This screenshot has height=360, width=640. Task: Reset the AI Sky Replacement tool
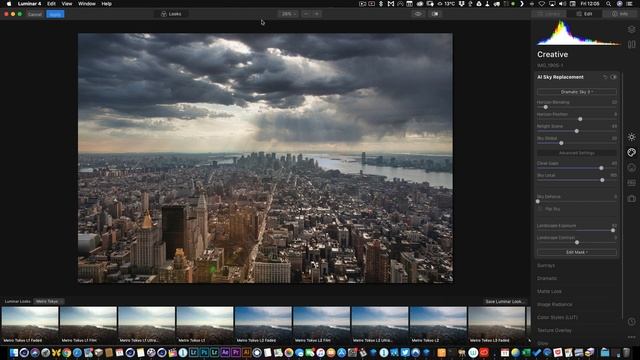pos(605,77)
